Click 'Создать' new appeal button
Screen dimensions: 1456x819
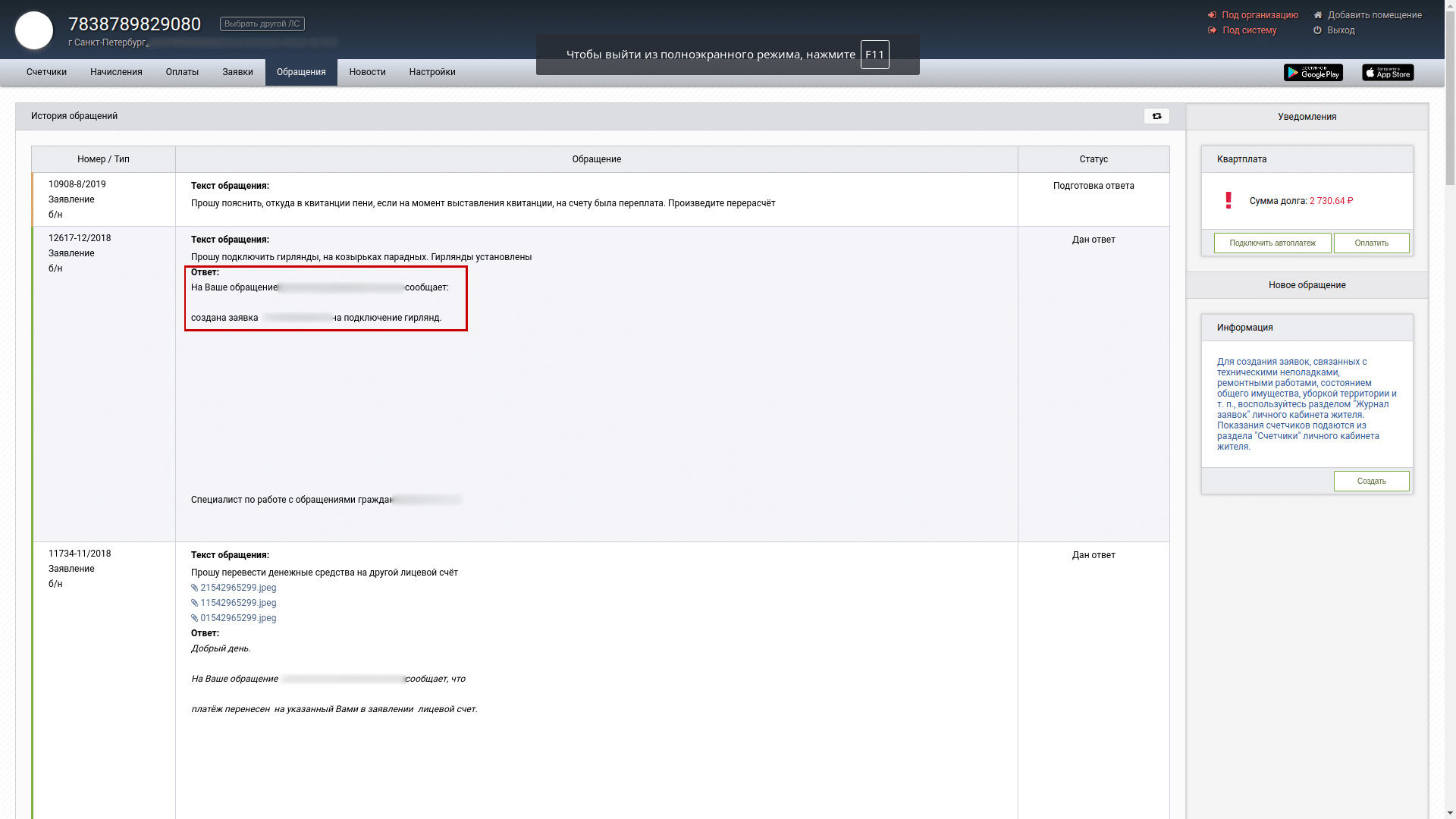(x=1371, y=481)
